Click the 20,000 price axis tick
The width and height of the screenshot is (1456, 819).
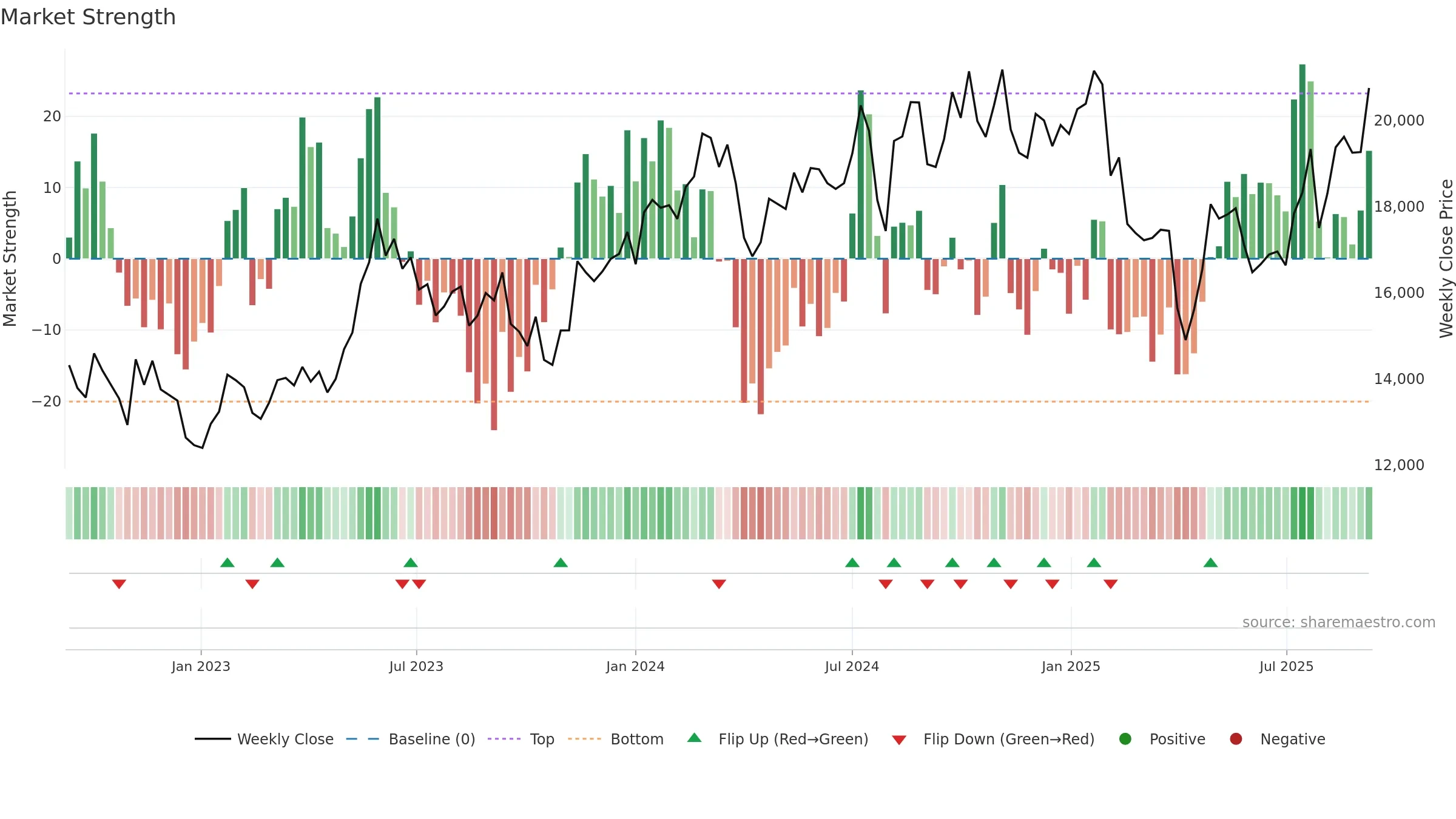tap(1399, 121)
